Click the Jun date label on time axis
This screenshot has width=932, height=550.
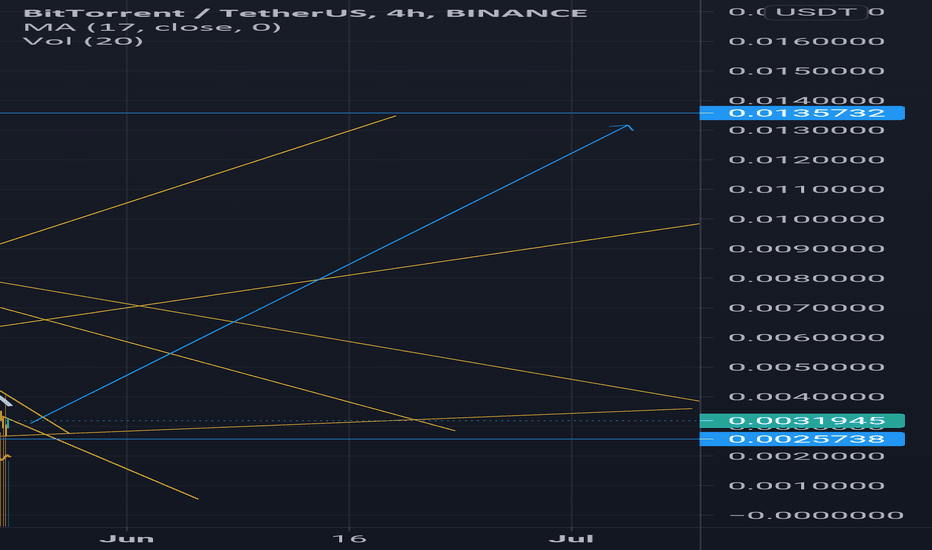(x=127, y=539)
